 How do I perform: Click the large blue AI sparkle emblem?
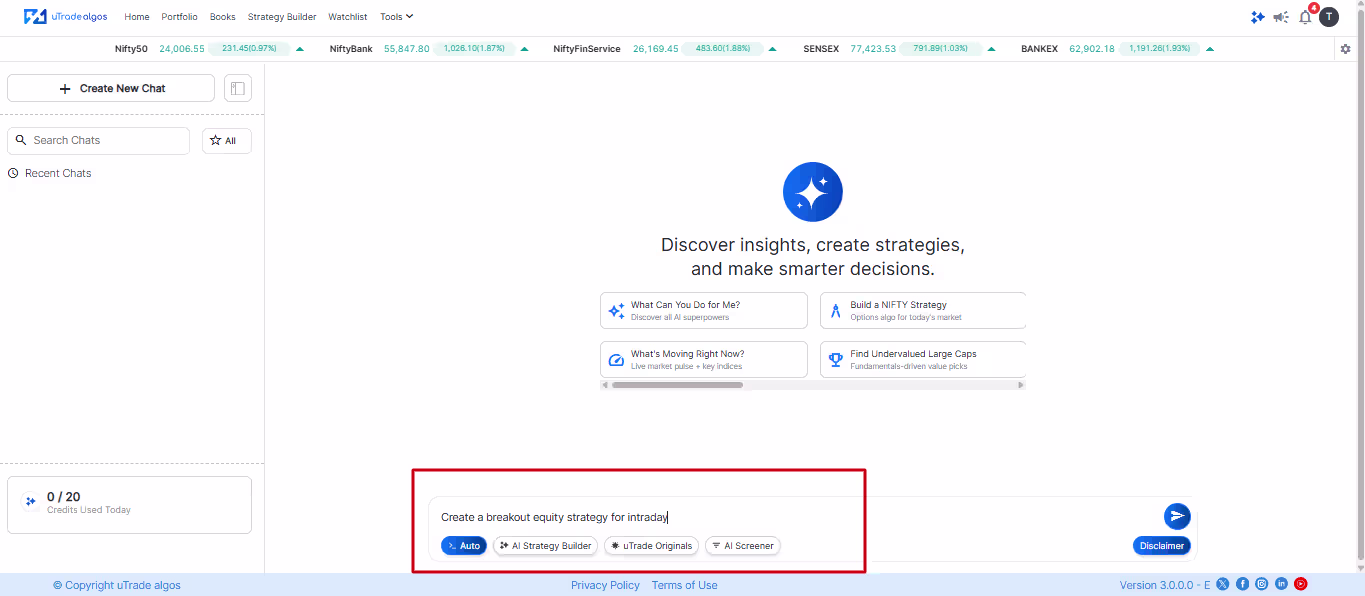click(812, 192)
